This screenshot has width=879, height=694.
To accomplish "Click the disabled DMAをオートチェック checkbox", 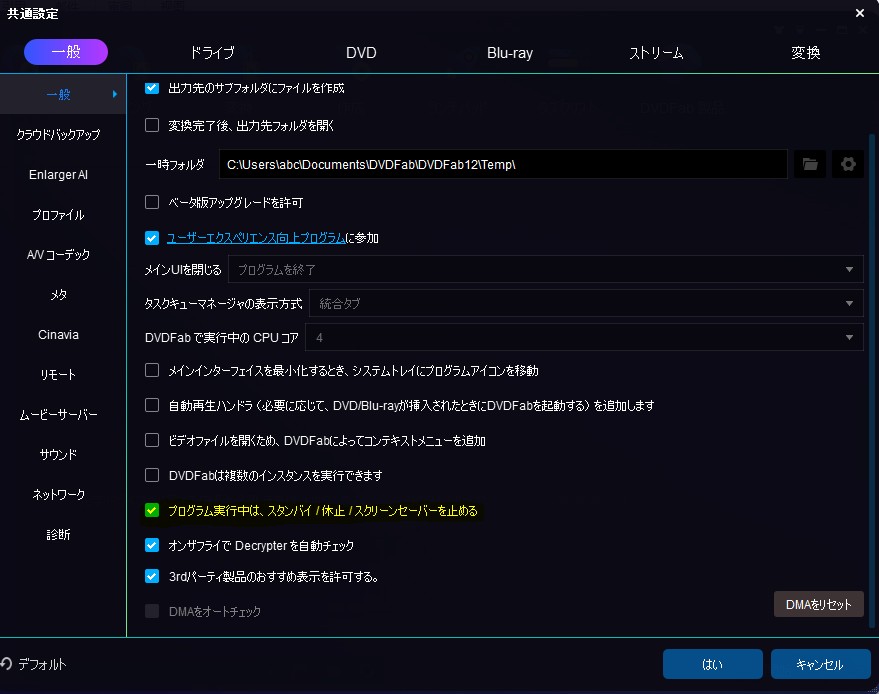I will 152,611.
